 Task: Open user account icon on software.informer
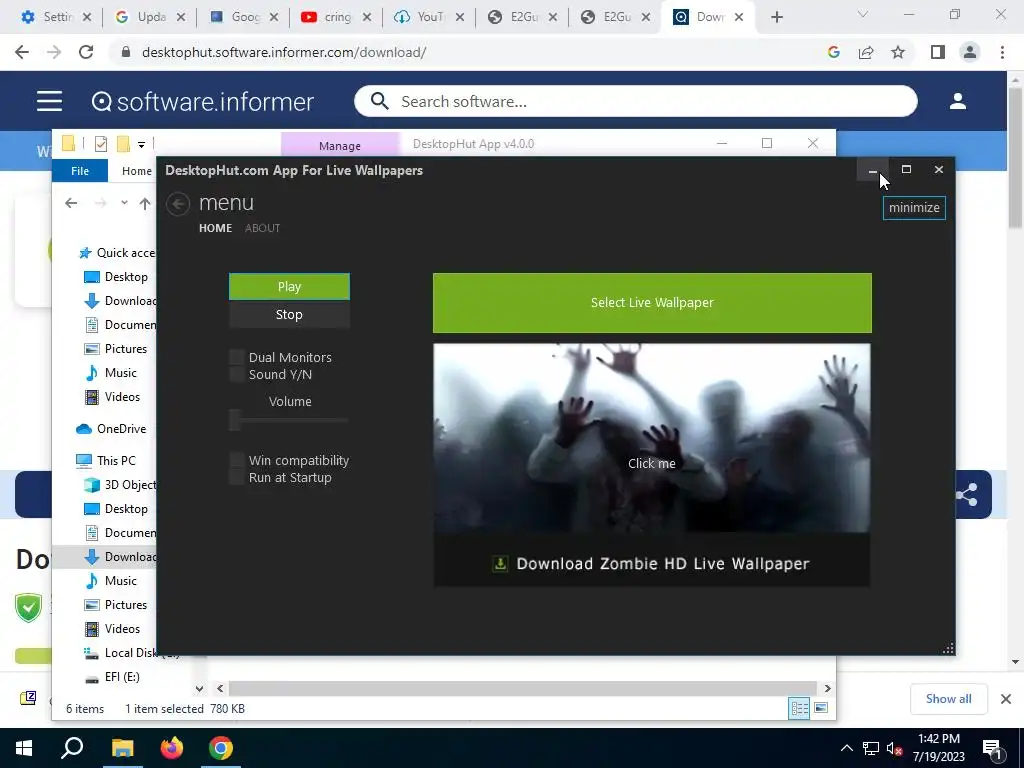(x=958, y=101)
